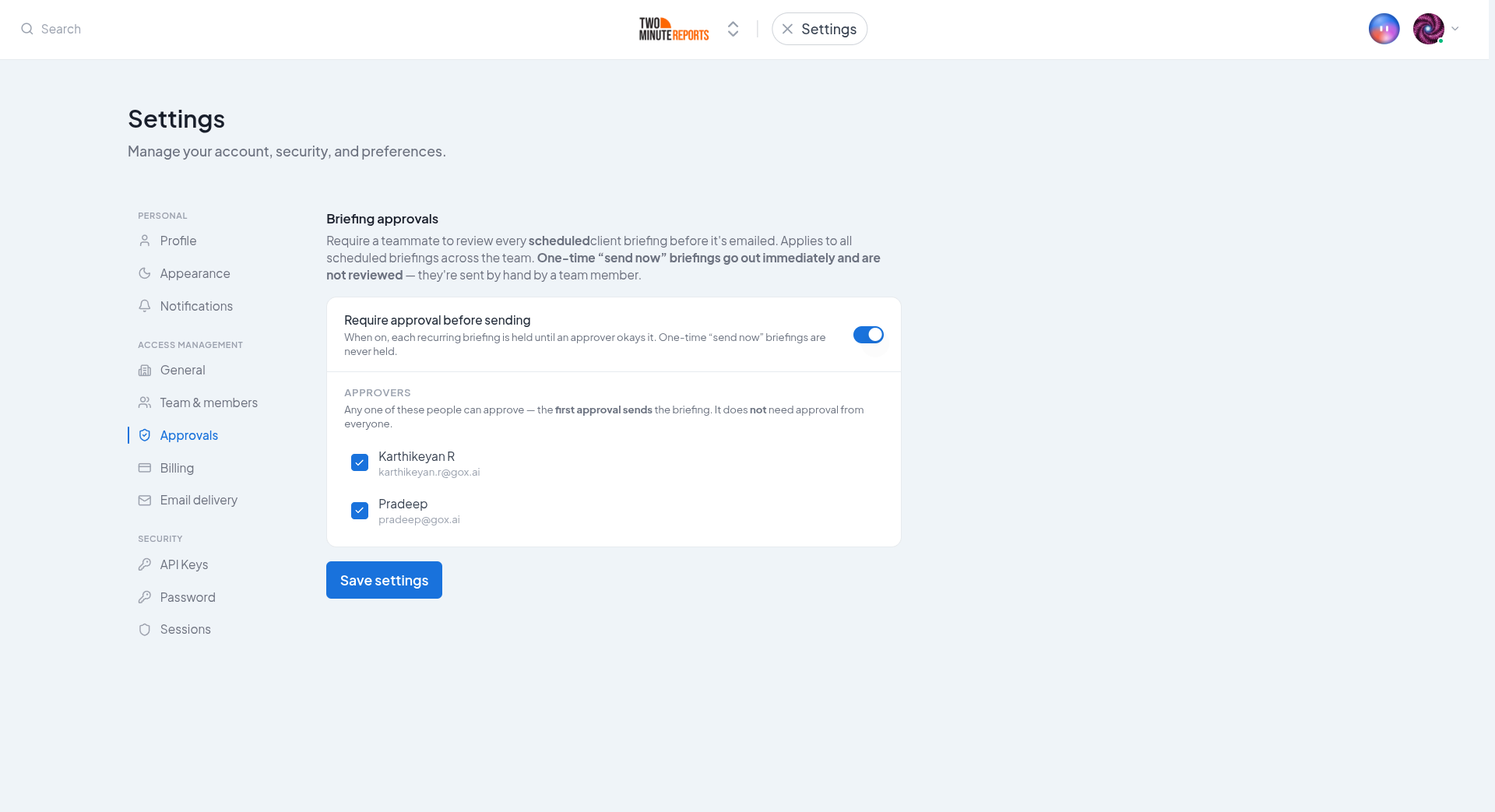Uncheck Pradeep as approver
1495x812 pixels.
(360, 511)
